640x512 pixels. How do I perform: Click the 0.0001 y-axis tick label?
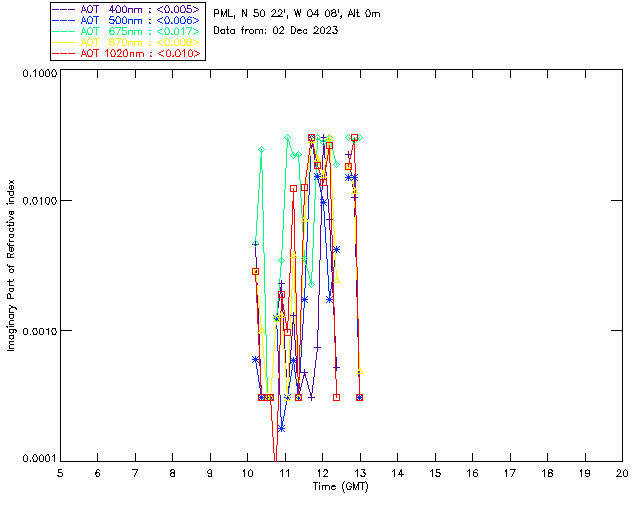[39, 459]
